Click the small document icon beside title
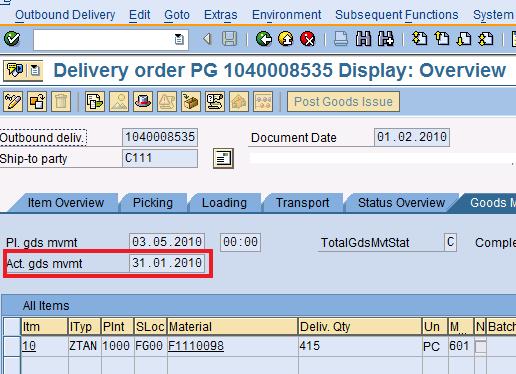This screenshot has width=516, height=374. 35,70
